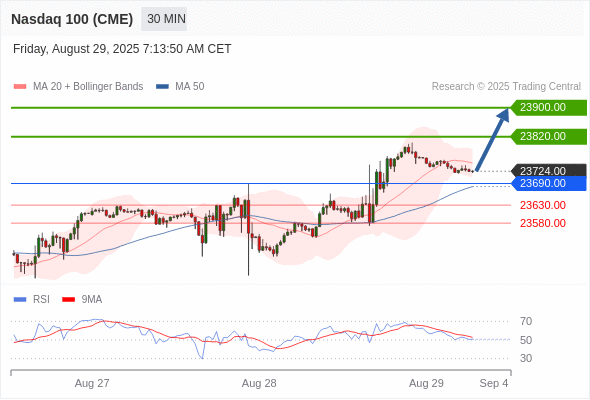Click the red MA 20 Bollinger Bands swatch
Screen dimensions: 590x400
(20, 87)
